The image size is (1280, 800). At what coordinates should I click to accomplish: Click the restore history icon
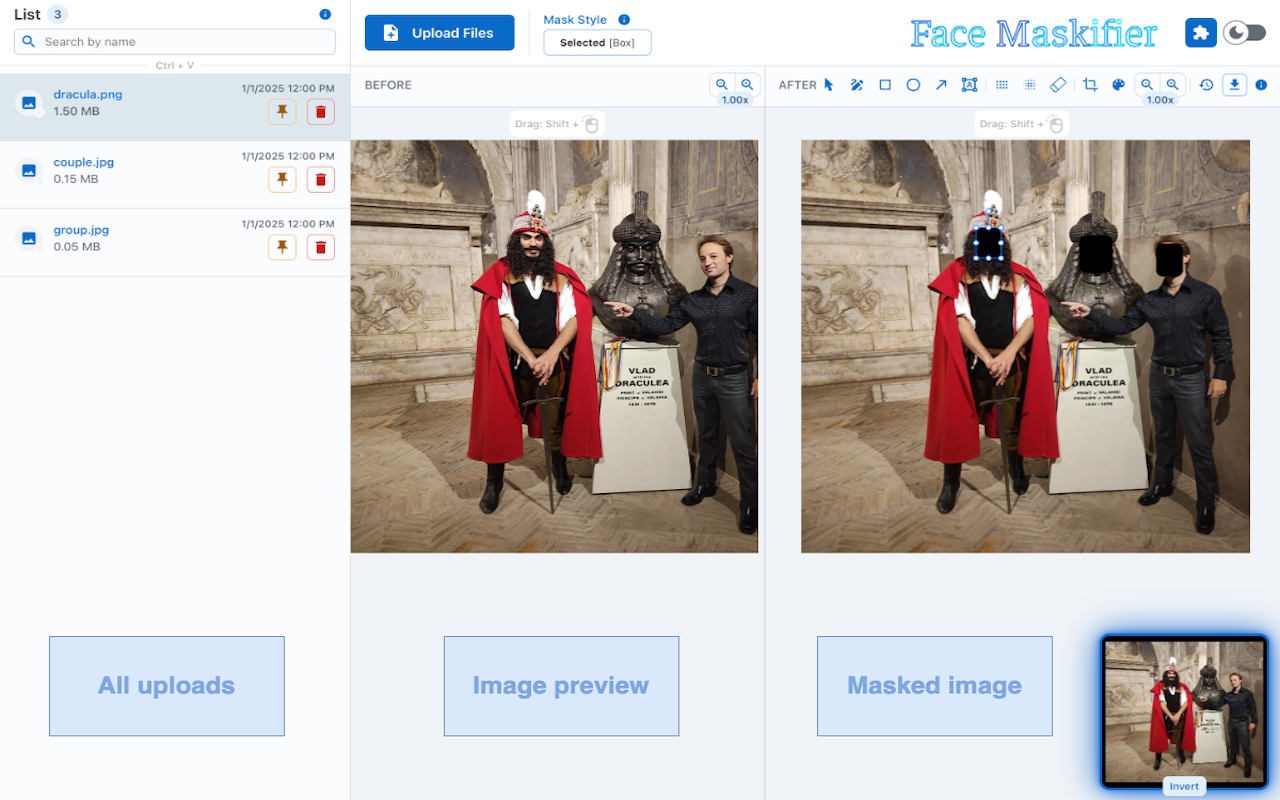coord(1205,84)
